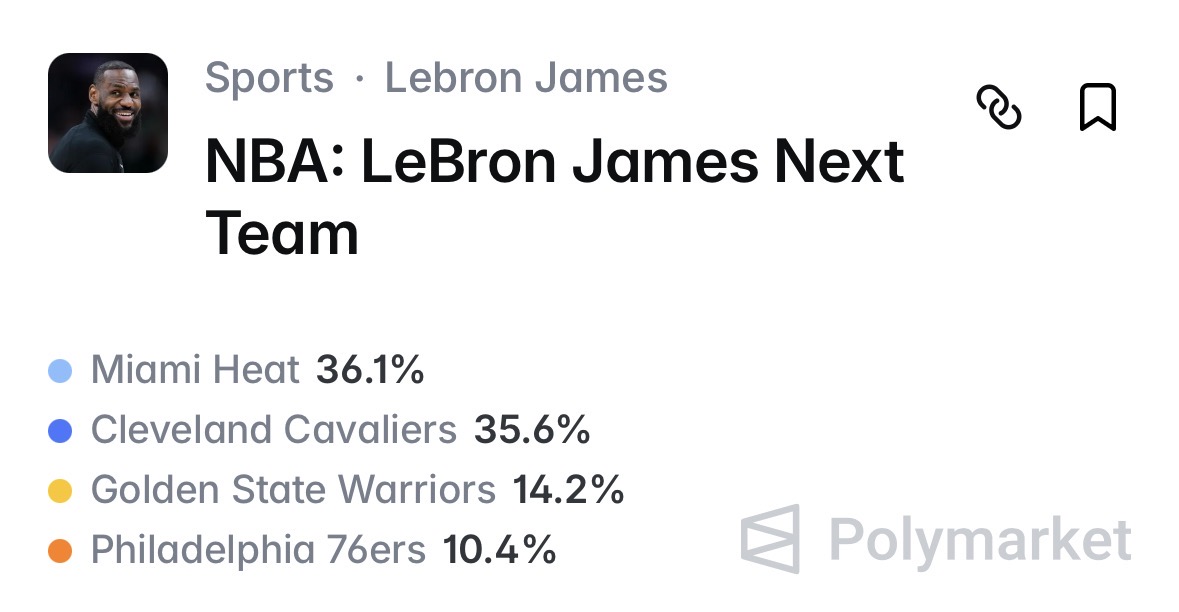Choose the Cleveland Cavaliers outcome label
The width and height of the screenshot is (1179, 612).
pyautogui.click(x=274, y=430)
